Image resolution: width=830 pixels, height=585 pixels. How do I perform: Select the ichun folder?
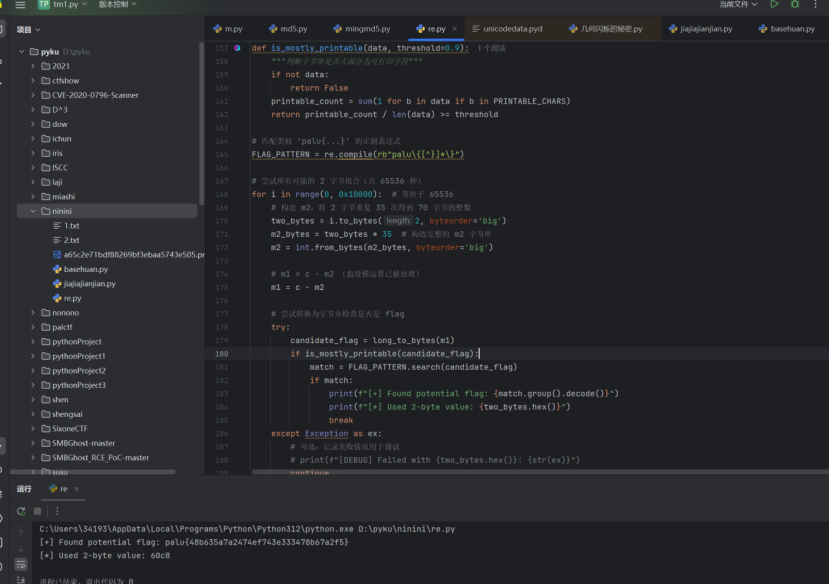56,139
